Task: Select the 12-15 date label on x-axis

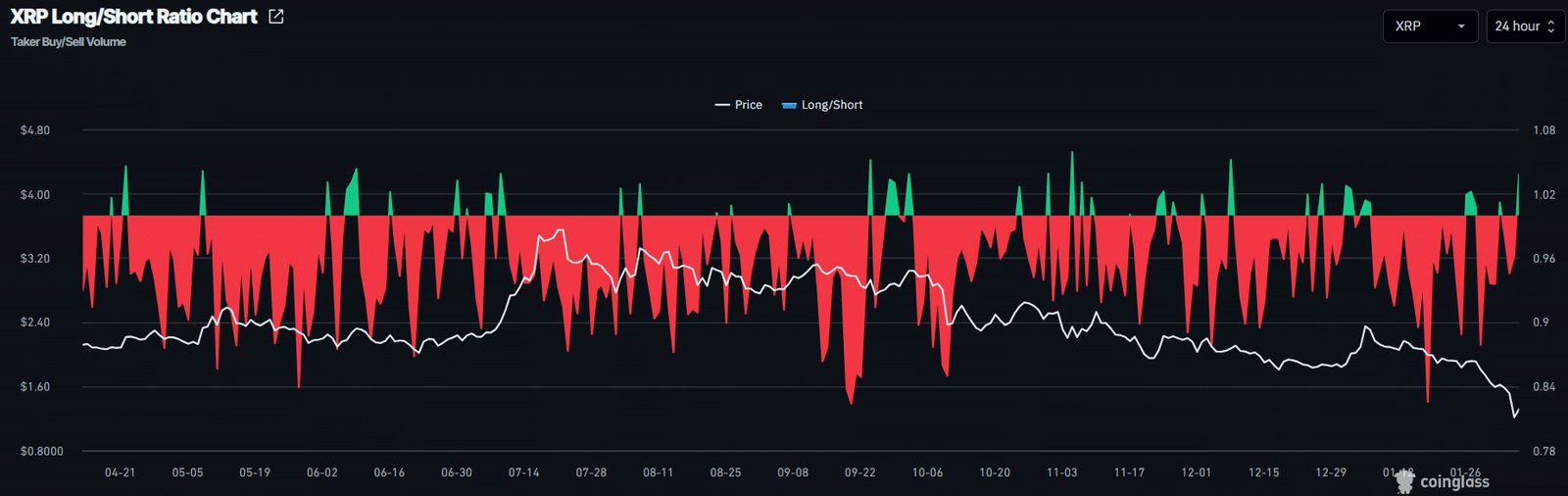Action: pyautogui.click(x=1263, y=472)
